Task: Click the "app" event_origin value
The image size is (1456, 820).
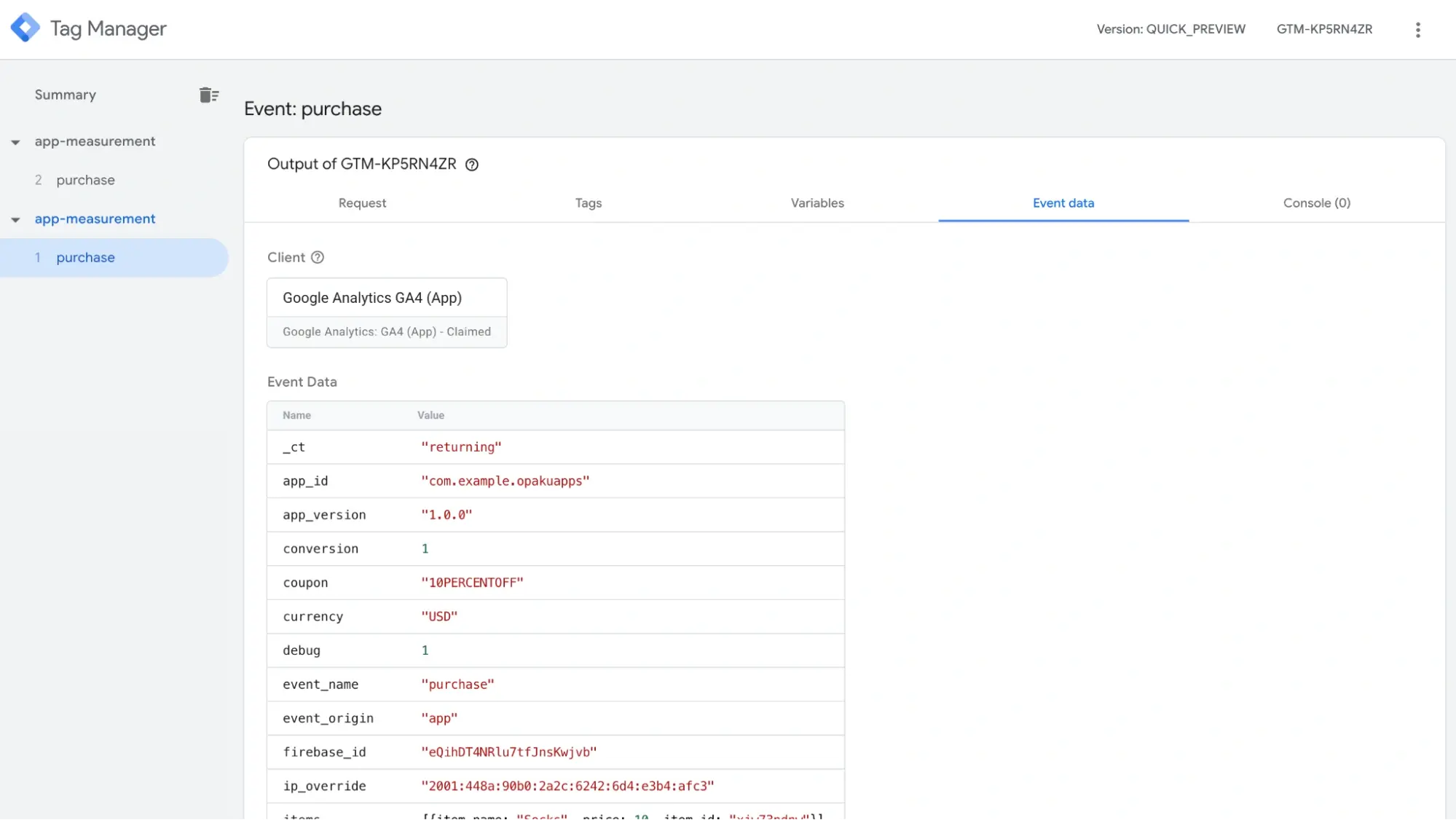Action: (x=439, y=718)
